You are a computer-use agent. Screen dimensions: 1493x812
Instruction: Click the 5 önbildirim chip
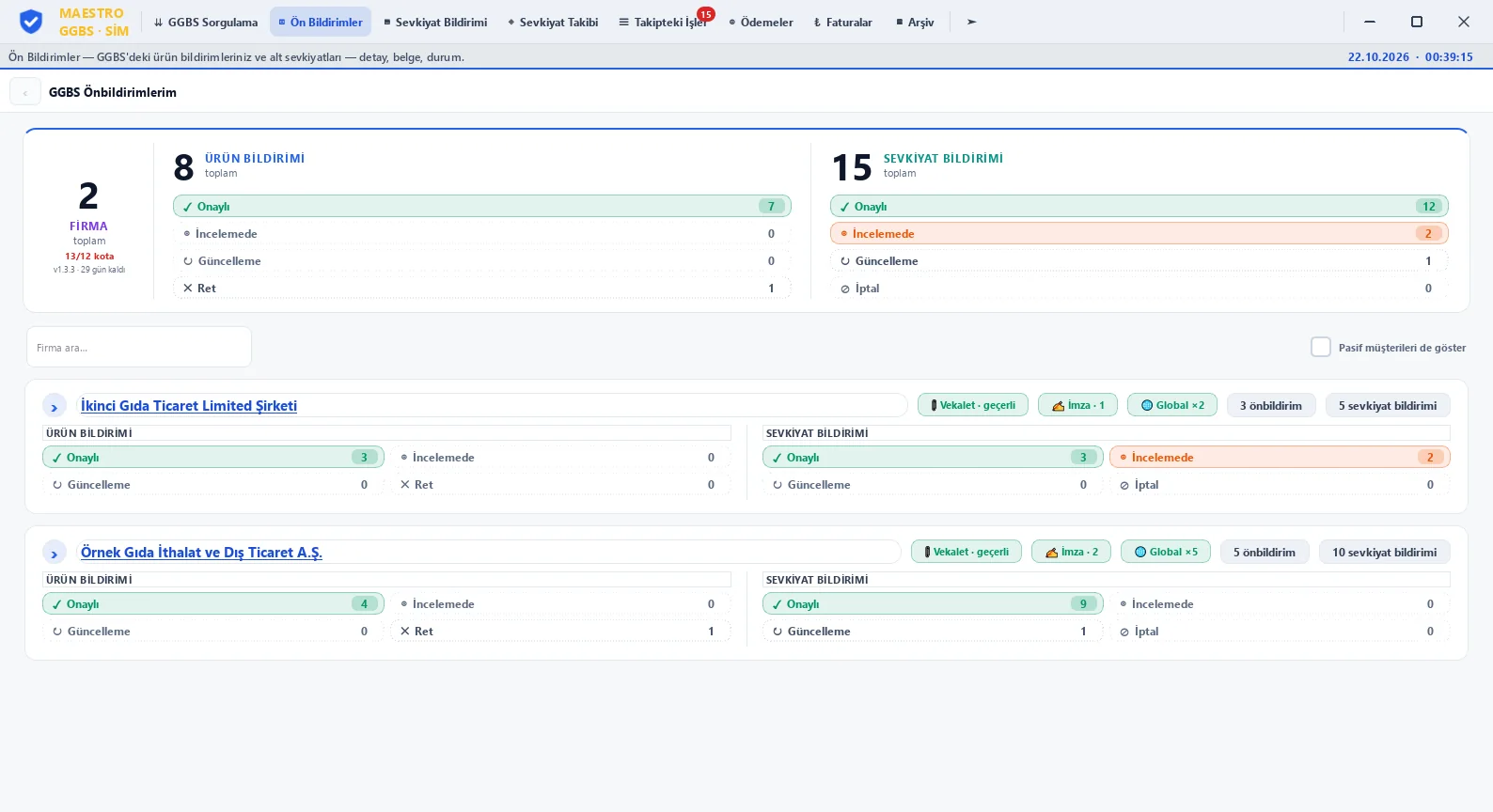pos(1265,552)
